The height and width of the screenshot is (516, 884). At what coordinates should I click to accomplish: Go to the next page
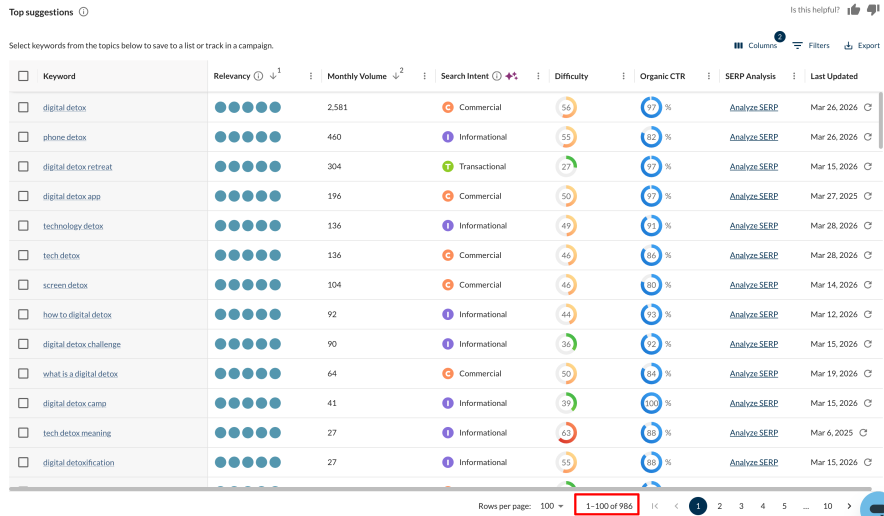pyautogui.click(x=849, y=506)
